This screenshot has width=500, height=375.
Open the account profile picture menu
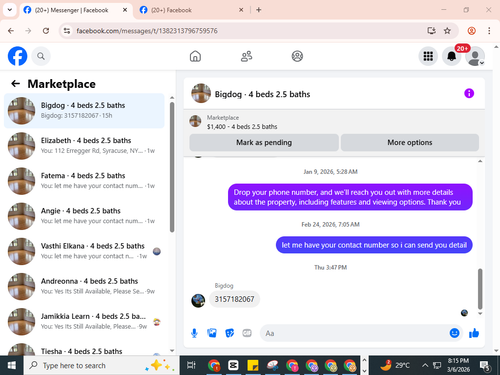pos(475,56)
